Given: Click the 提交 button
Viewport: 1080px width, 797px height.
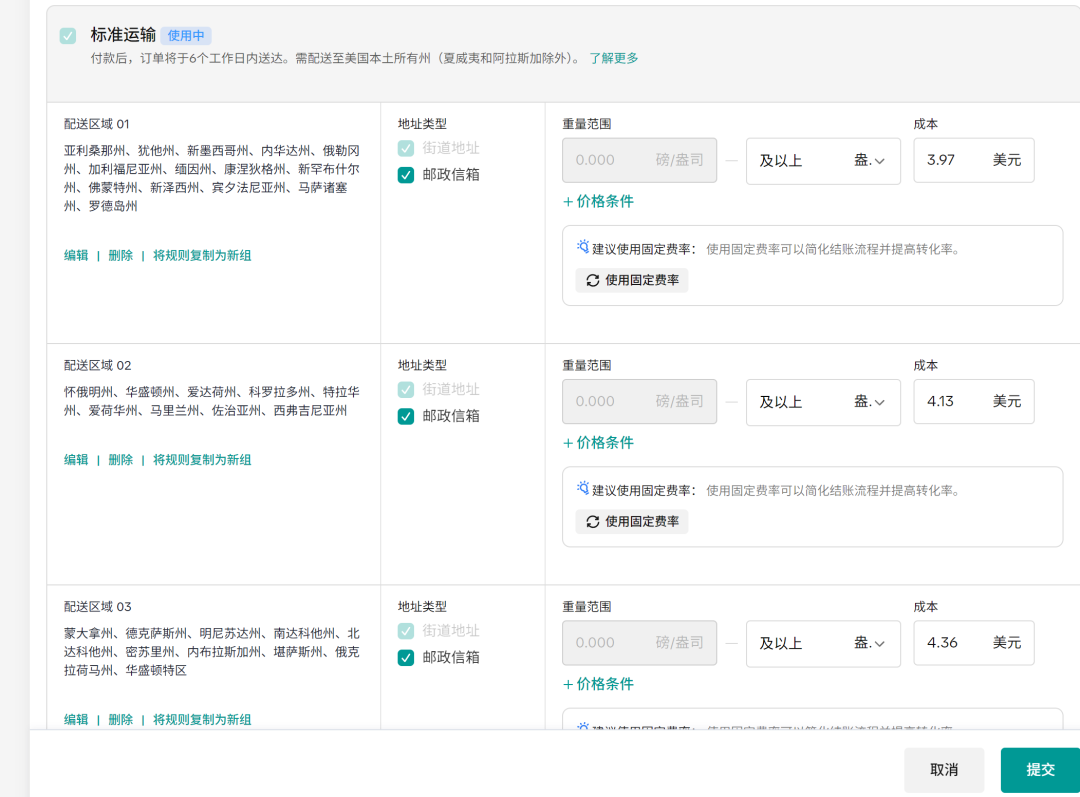Looking at the screenshot, I should click(1040, 770).
